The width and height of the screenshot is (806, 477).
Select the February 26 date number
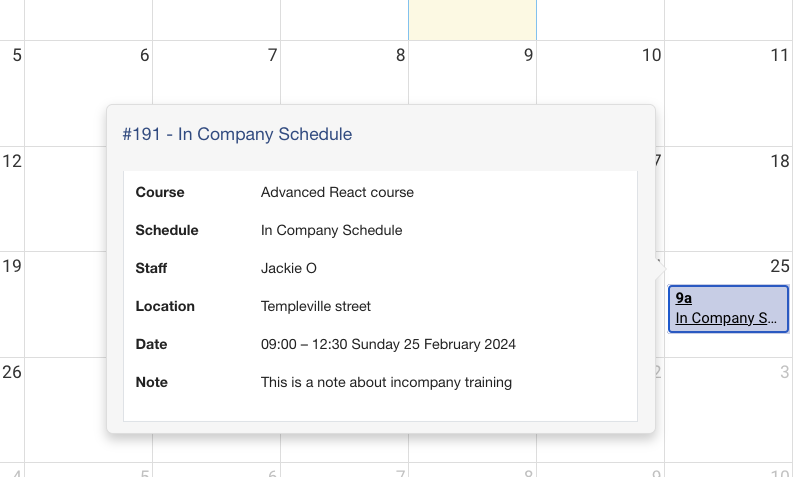(12, 372)
